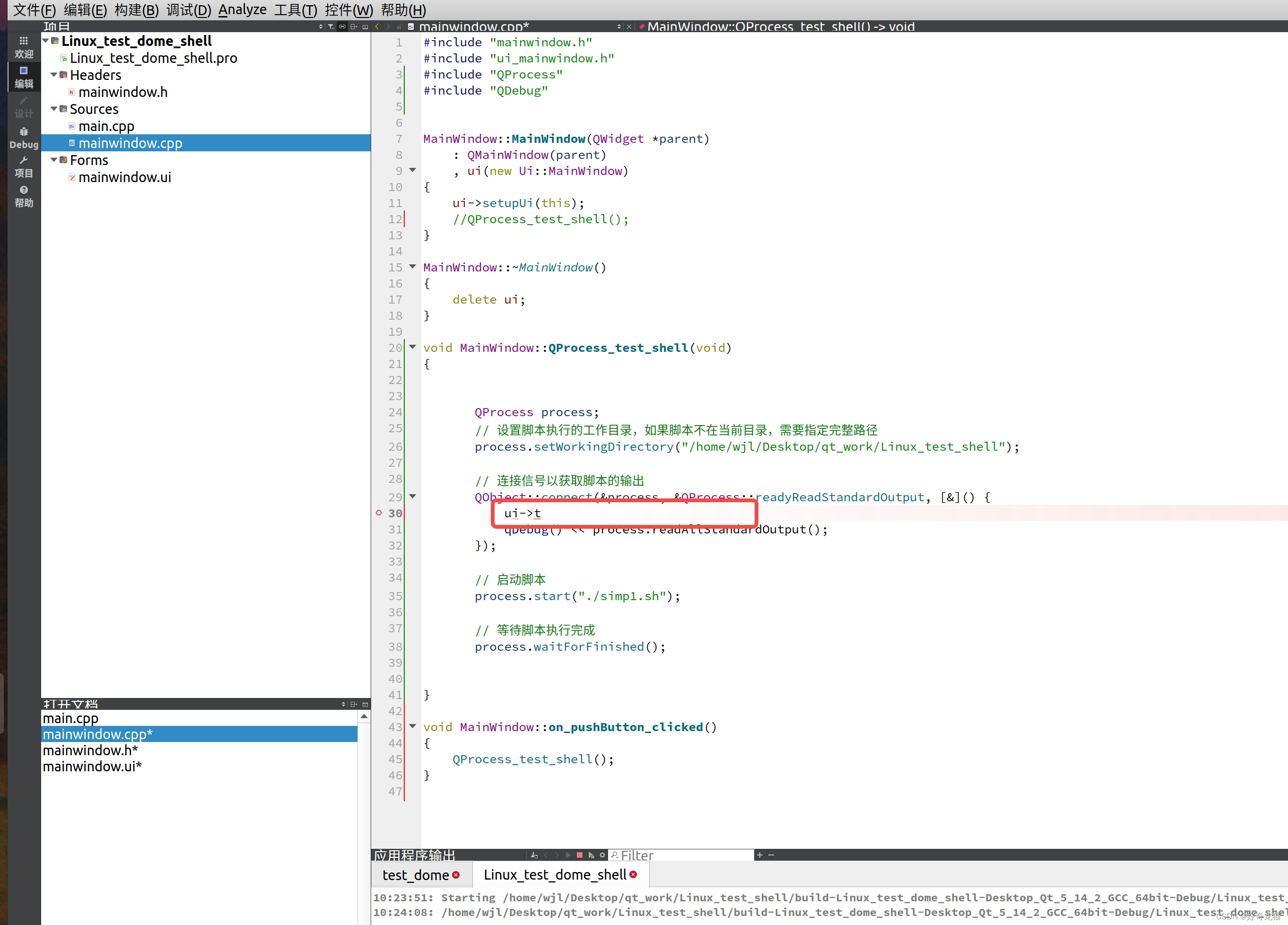This screenshot has height=925, width=1288.
Task: Switch to 编辑 (Edit) mode
Action: (23, 77)
